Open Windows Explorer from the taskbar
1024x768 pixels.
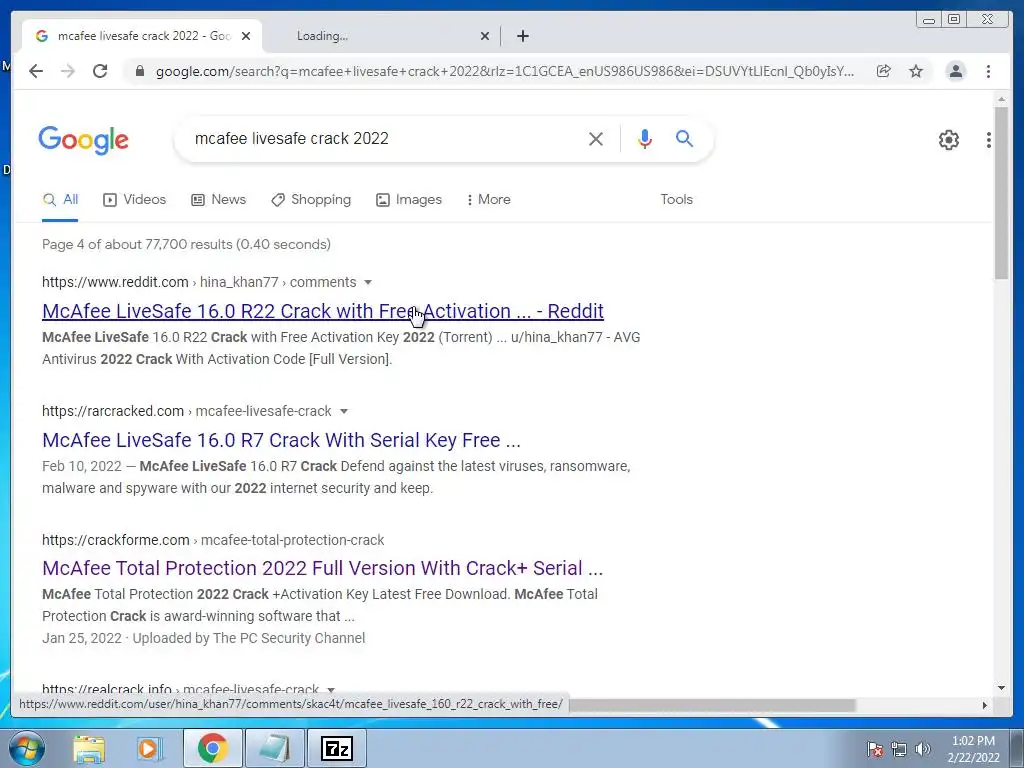(x=89, y=748)
